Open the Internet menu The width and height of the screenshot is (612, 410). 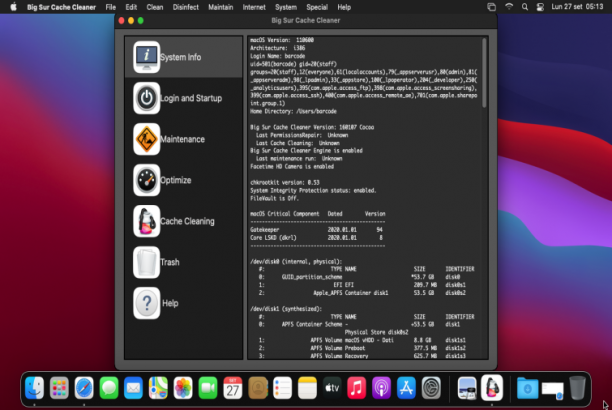(x=254, y=7)
